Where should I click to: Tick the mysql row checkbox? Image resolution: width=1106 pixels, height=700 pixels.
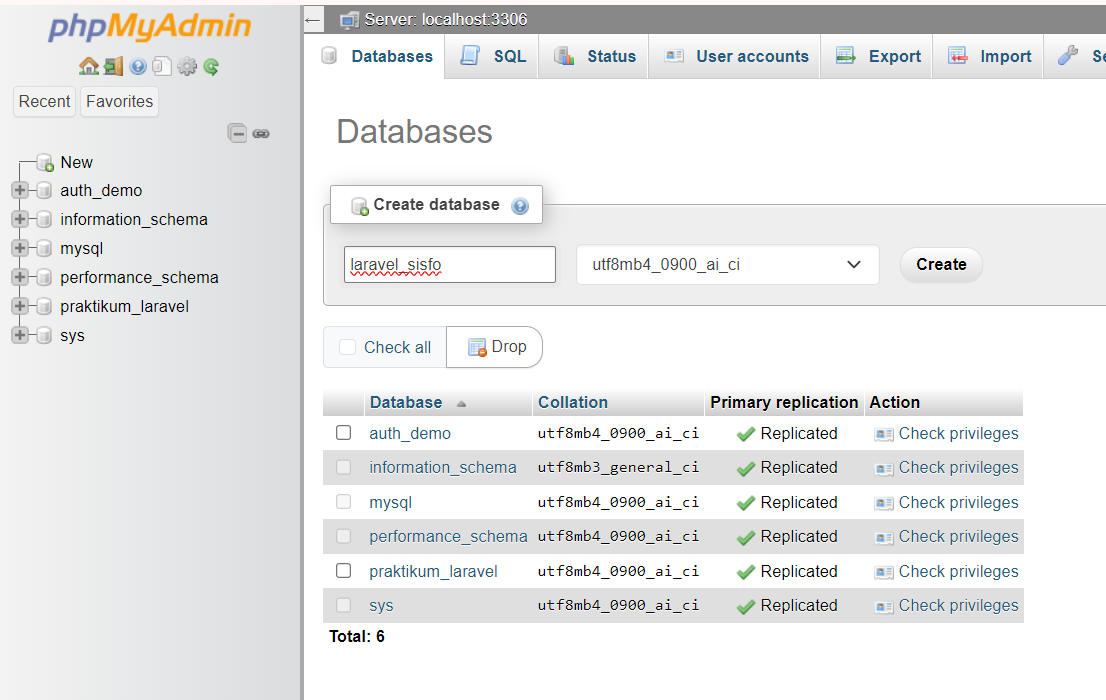tap(344, 502)
